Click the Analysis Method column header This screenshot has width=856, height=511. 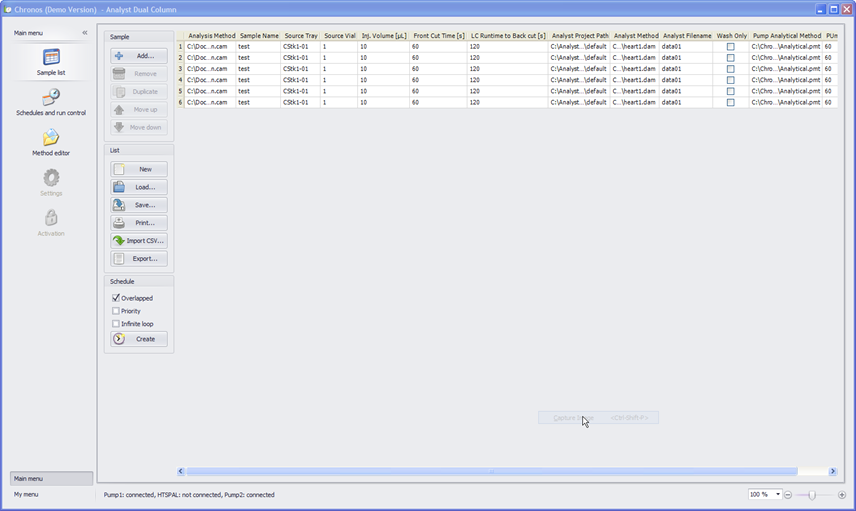(210, 35)
